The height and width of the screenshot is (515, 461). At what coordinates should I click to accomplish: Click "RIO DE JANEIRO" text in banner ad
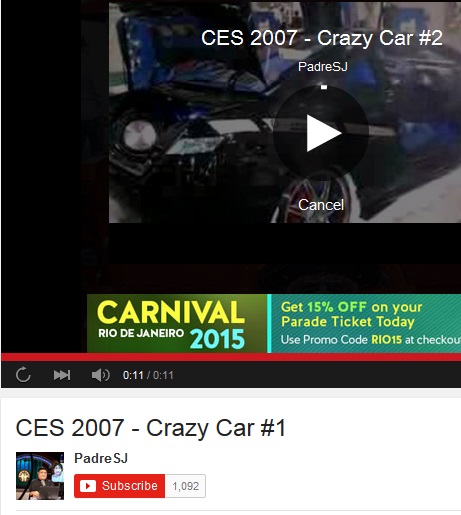pos(141,333)
